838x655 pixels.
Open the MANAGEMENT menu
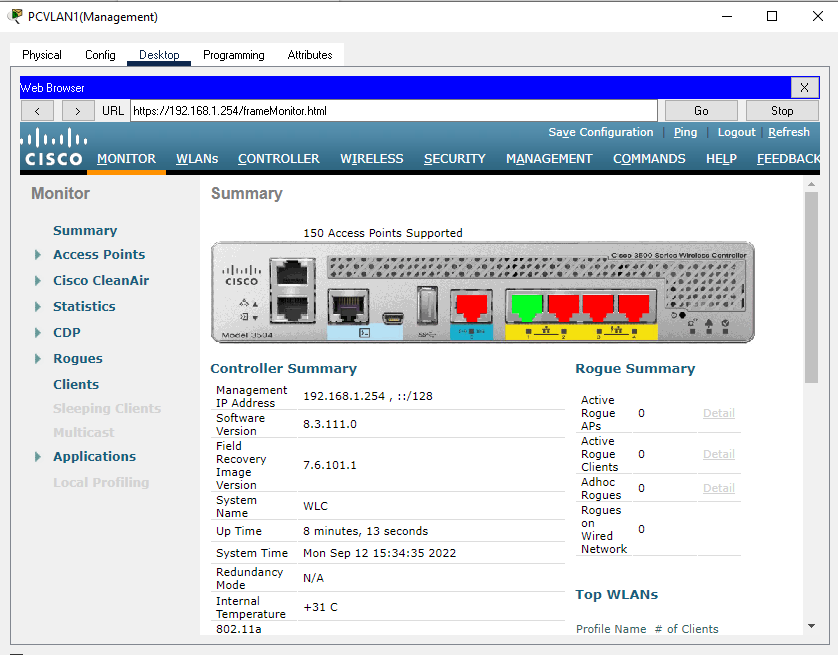549,159
